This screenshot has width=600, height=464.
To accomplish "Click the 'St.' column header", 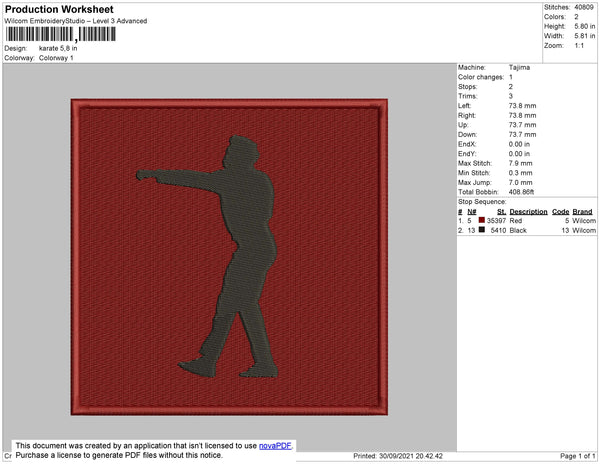I will tap(501, 212).
